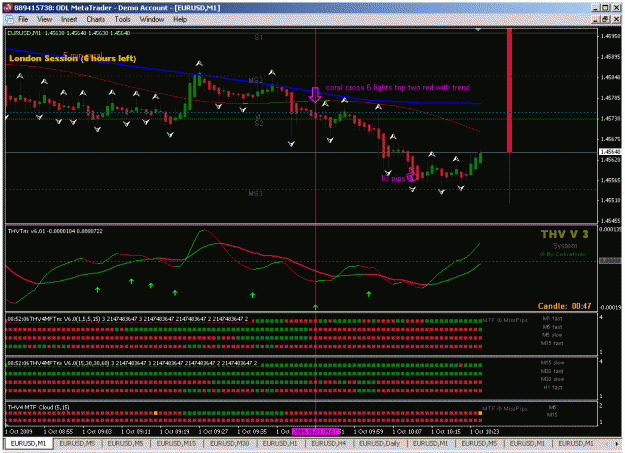This screenshot has width=625, height=453.
Task: Click the chart document icon left of File
Action: (x=9, y=19)
